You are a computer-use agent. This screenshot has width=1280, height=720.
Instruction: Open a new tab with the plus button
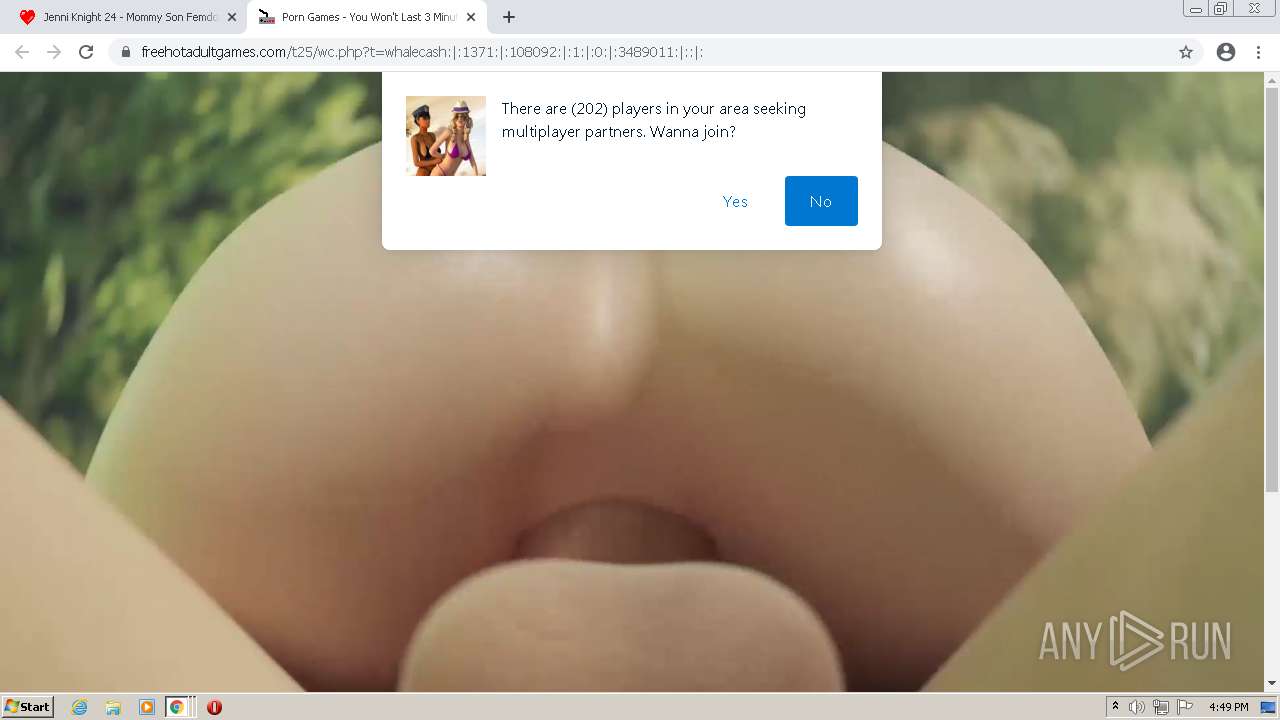pyautogui.click(x=509, y=17)
